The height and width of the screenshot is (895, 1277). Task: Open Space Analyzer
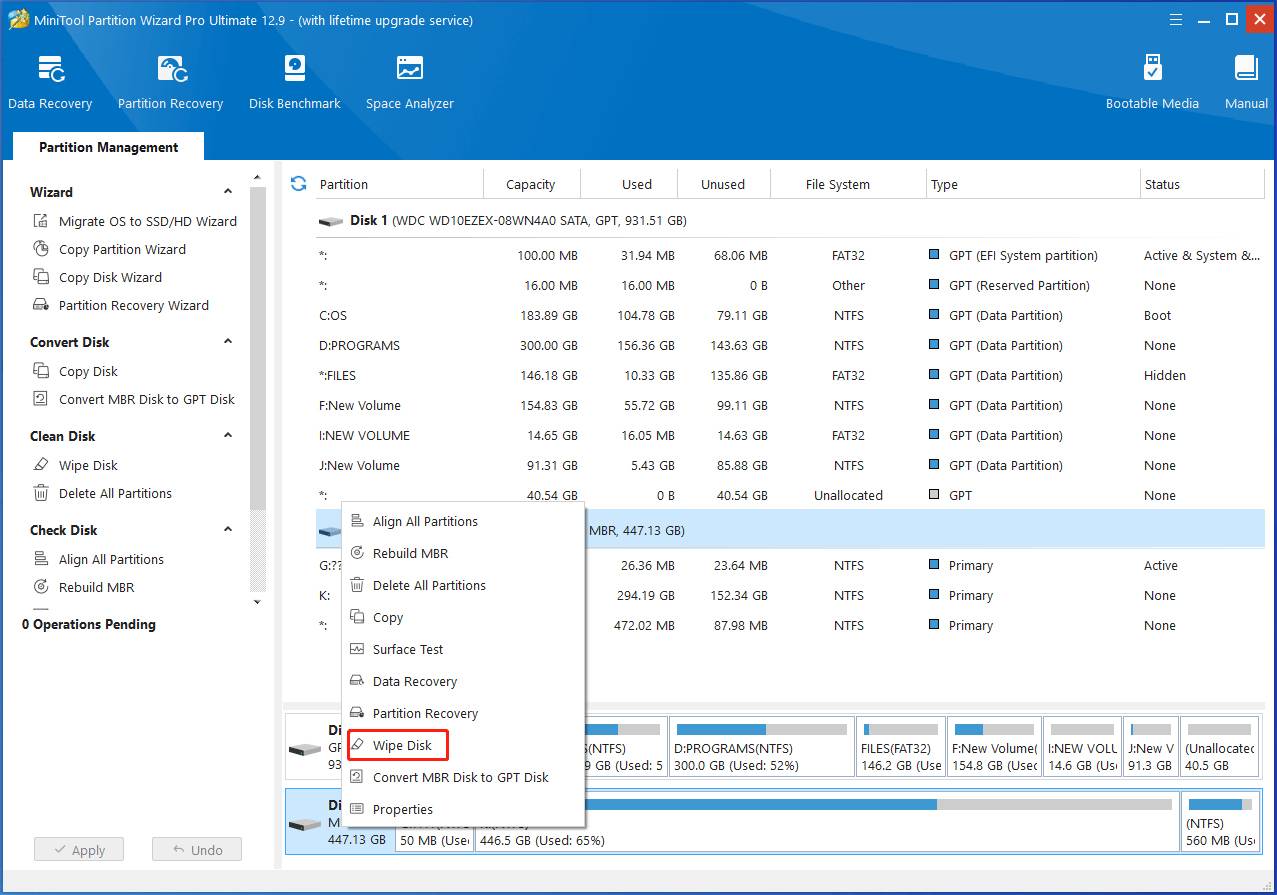point(409,83)
